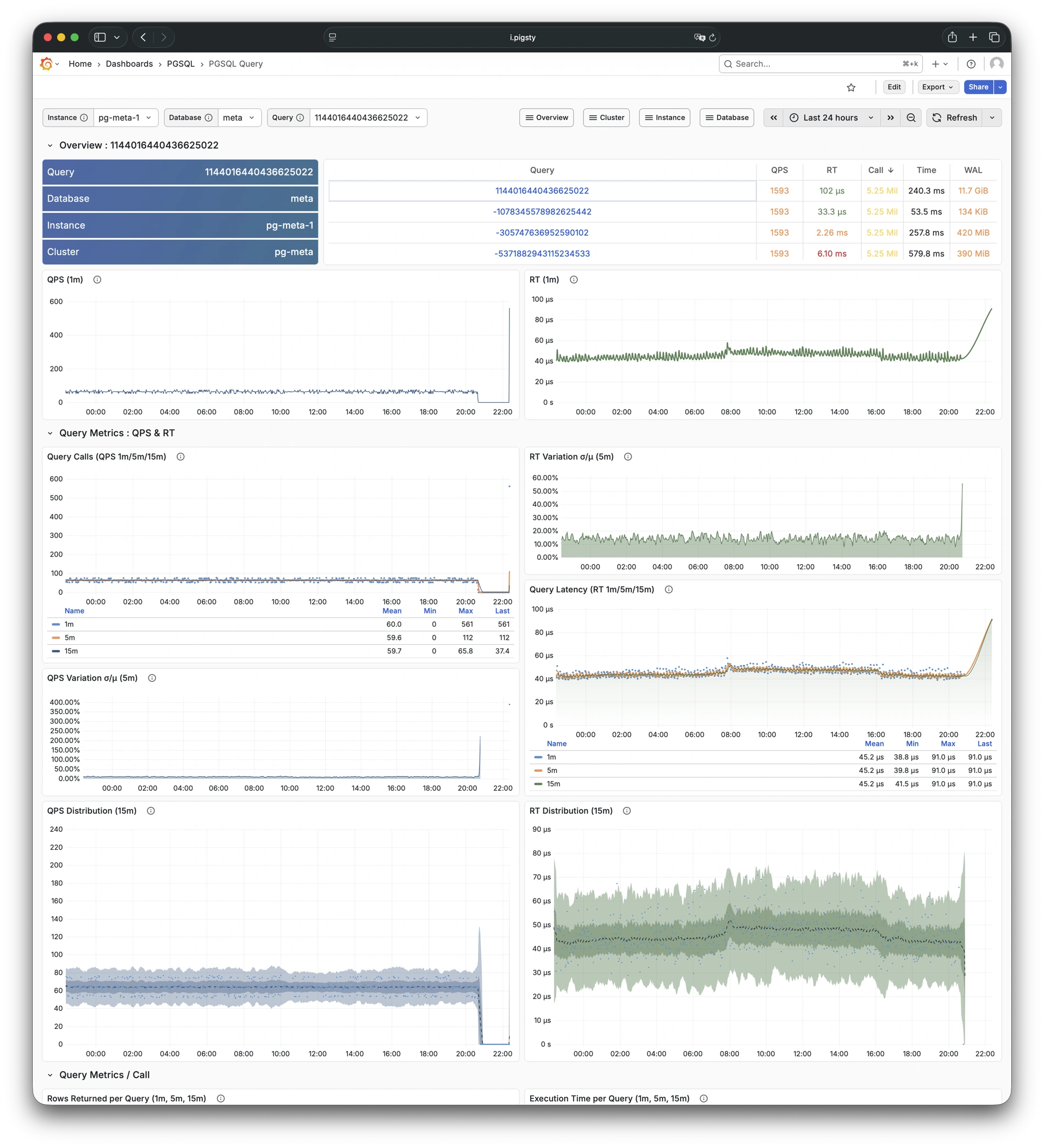1044x1148 pixels.
Task: Open the Last 24 hours time picker
Action: click(x=830, y=117)
